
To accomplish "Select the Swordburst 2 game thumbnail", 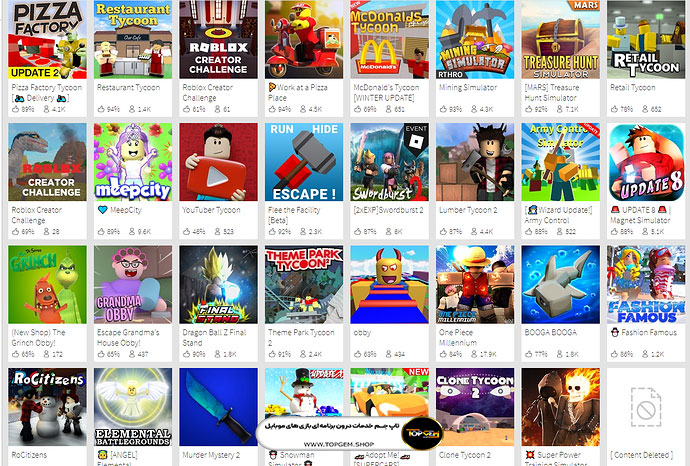I will 389,162.
